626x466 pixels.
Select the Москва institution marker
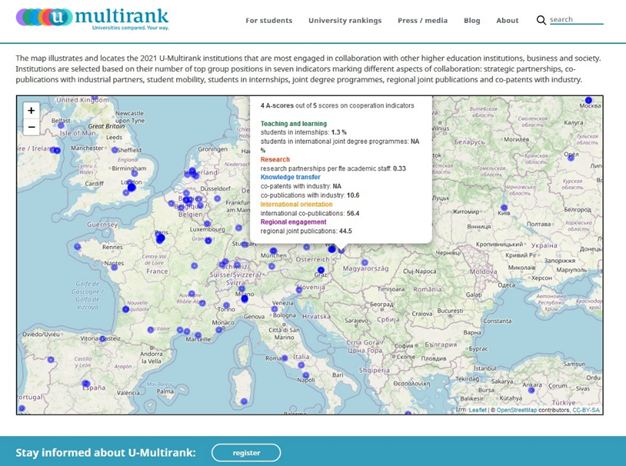tap(588, 100)
